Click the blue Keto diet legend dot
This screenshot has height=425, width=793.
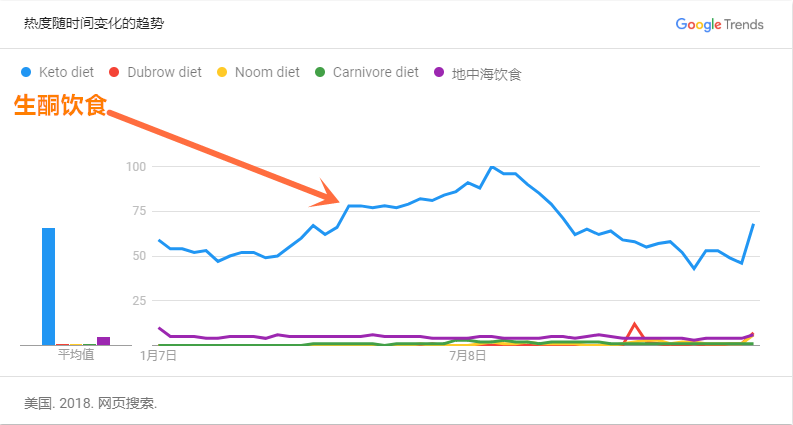tap(26, 72)
